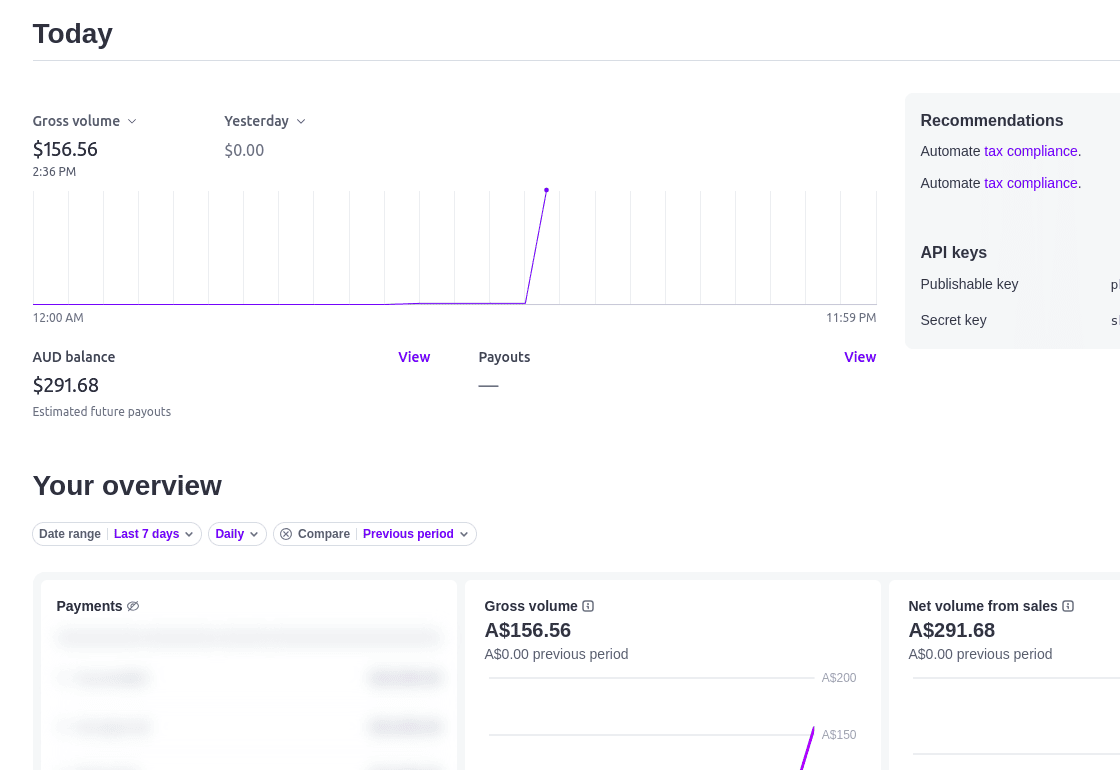Open the first tax compliance link
The image size is (1120, 770).
pyautogui.click(x=1030, y=151)
